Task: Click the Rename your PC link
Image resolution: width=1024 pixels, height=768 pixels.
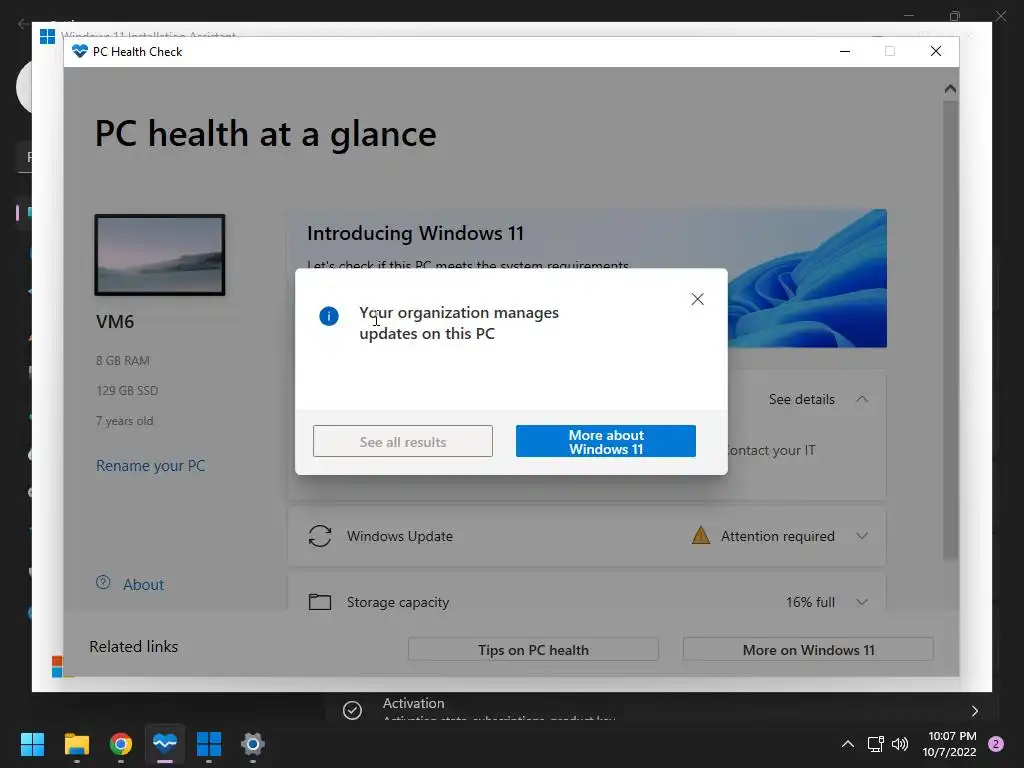Action: click(x=151, y=466)
